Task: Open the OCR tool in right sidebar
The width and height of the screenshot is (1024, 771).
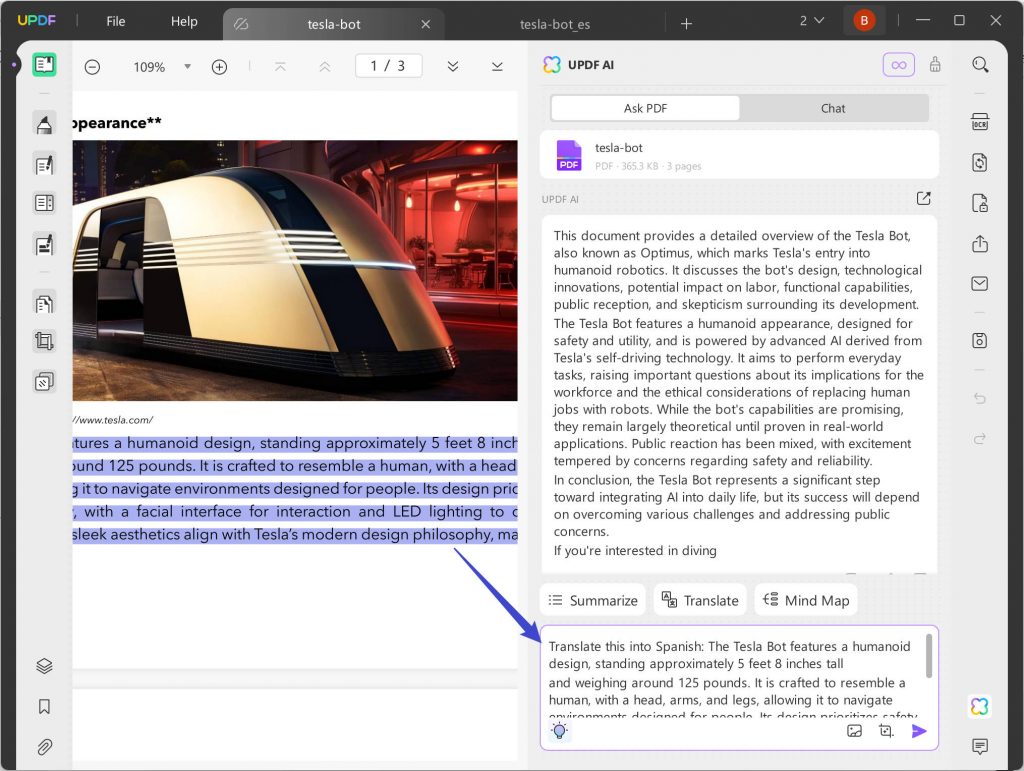Action: coord(980,120)
